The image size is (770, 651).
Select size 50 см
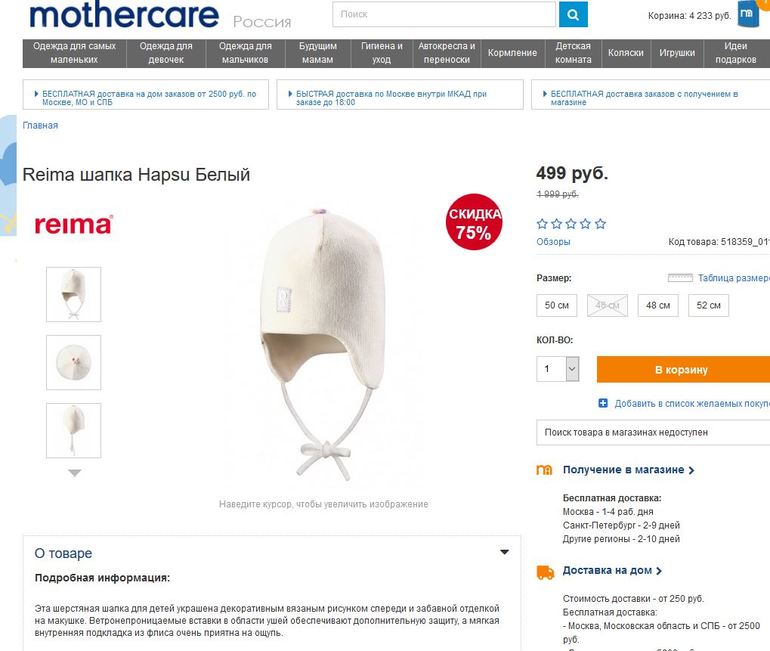(x=557, y=305)
